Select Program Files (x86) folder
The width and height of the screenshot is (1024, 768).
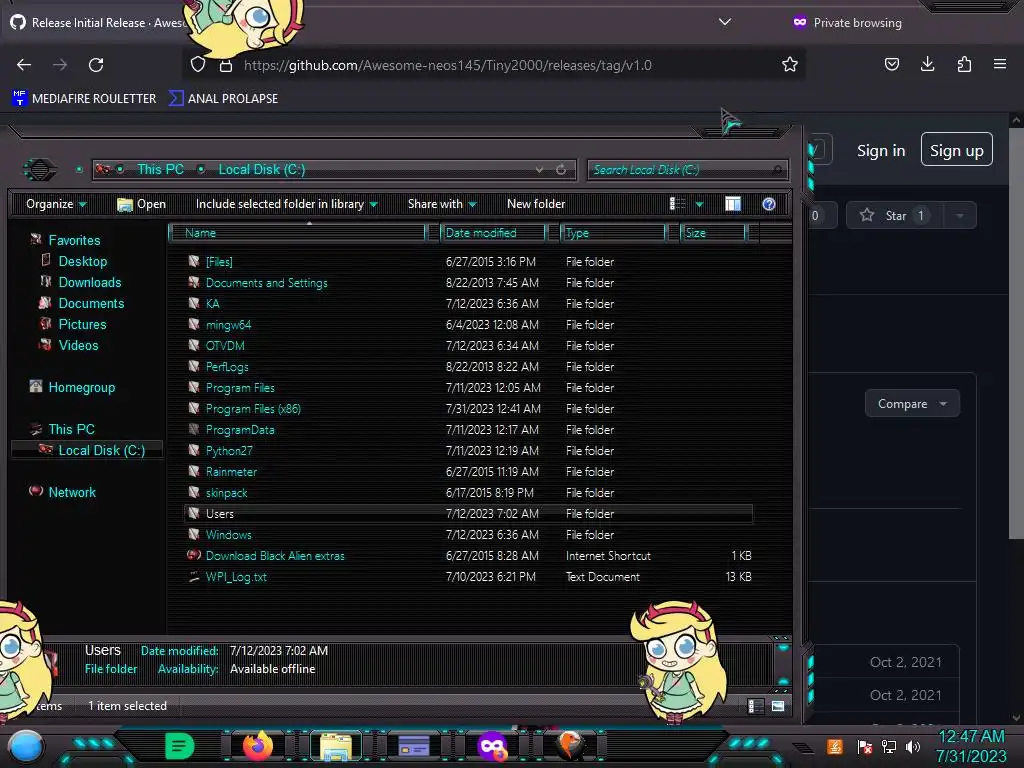(x=253, y=409)
